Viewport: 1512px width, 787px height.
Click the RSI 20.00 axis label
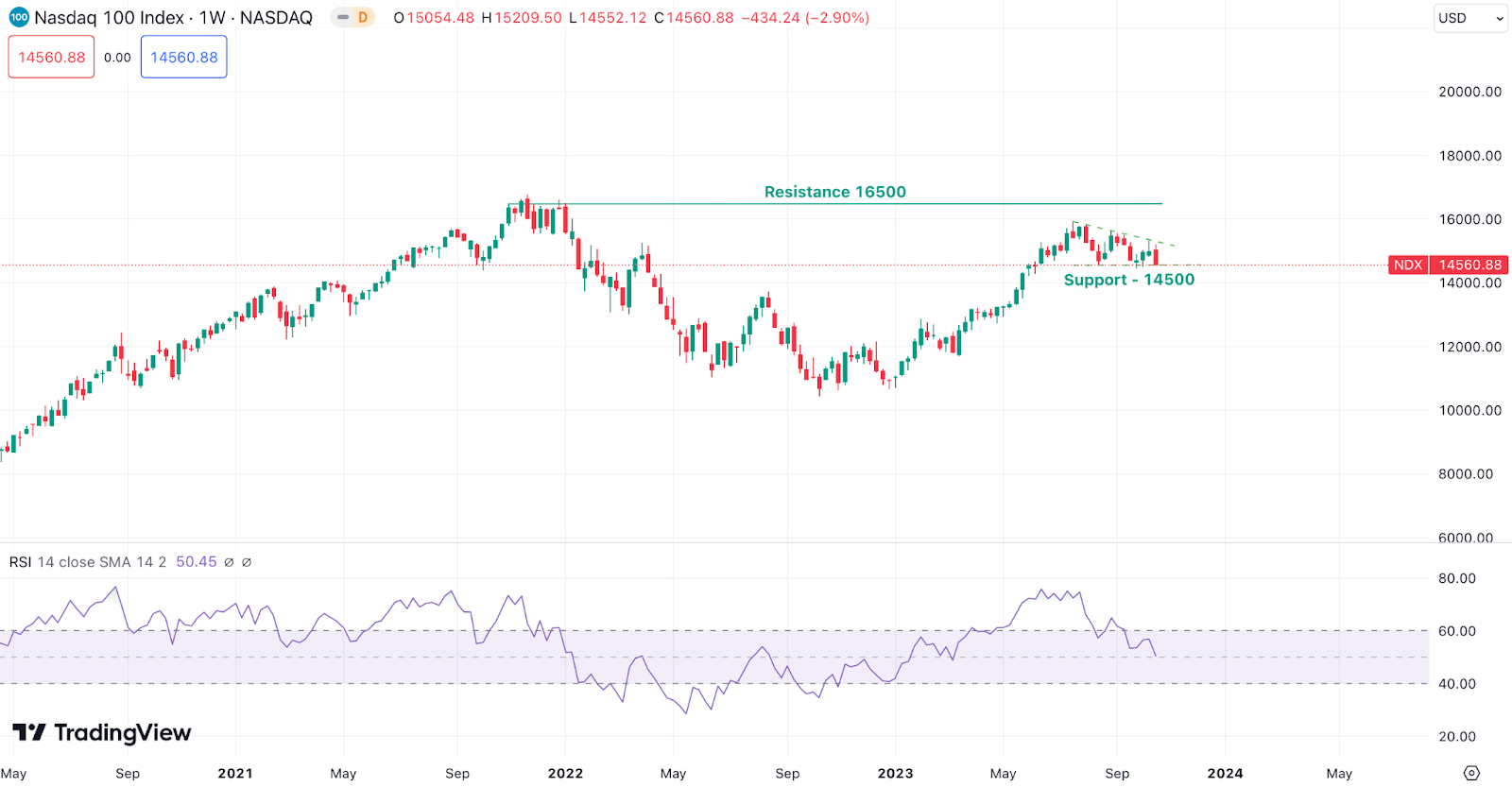tap(1456, 737)
